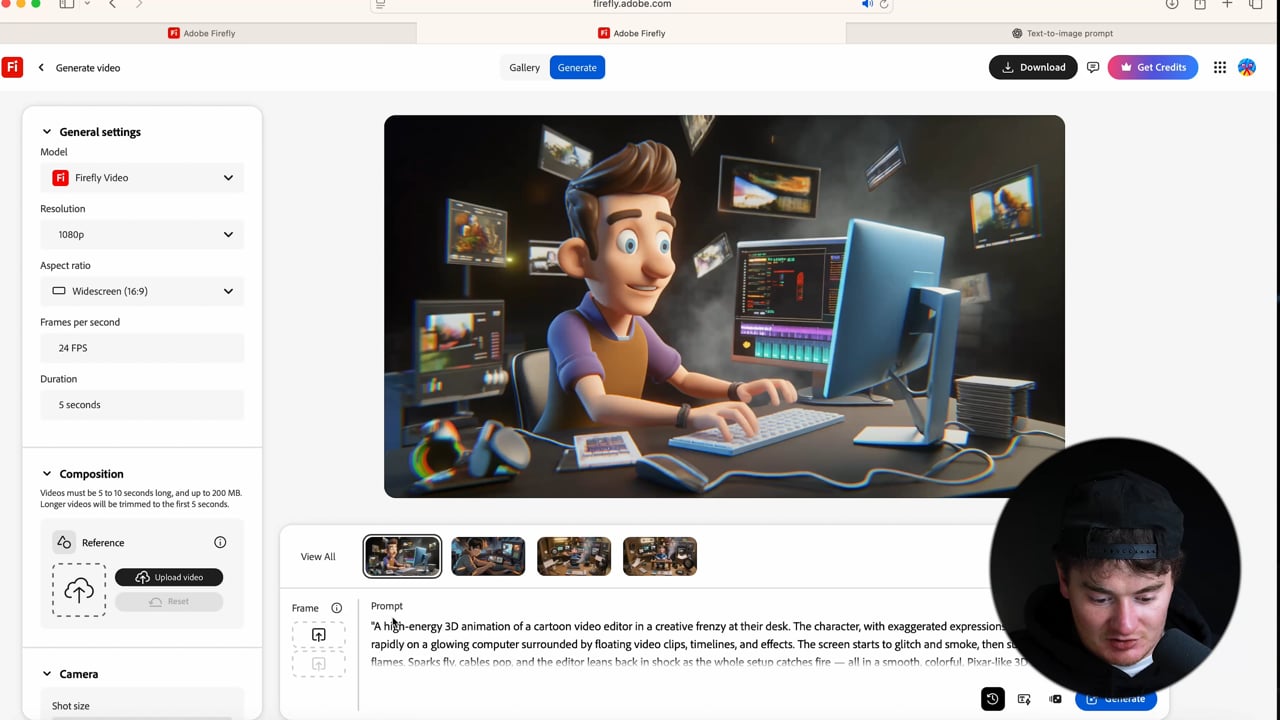Viewport: 1280px width, 720px height.
Task: Select the fourth generated video thumbnail
Action: pyautogui.click(x=660, y=557)
